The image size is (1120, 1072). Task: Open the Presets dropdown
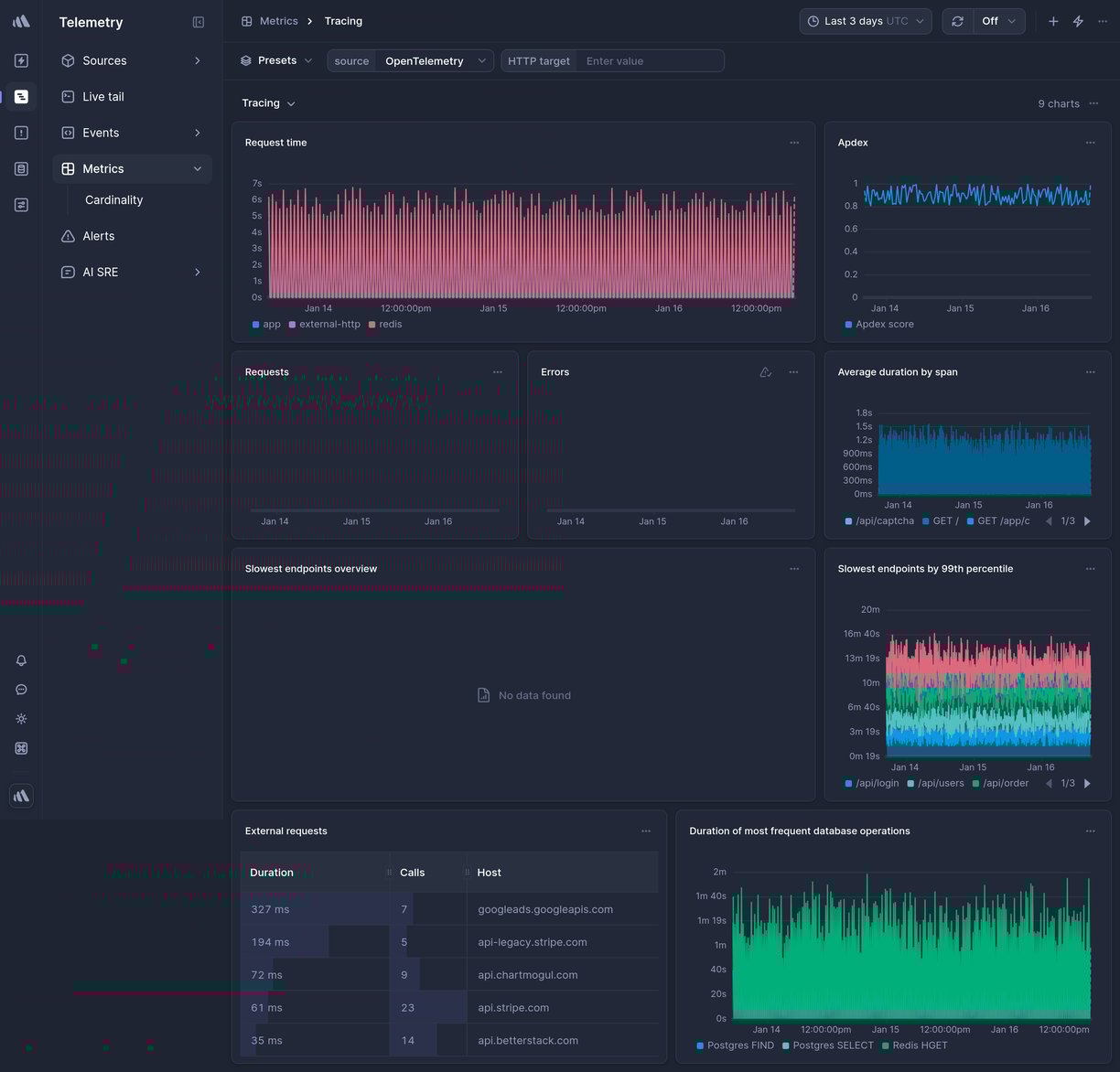pos(275,60)
